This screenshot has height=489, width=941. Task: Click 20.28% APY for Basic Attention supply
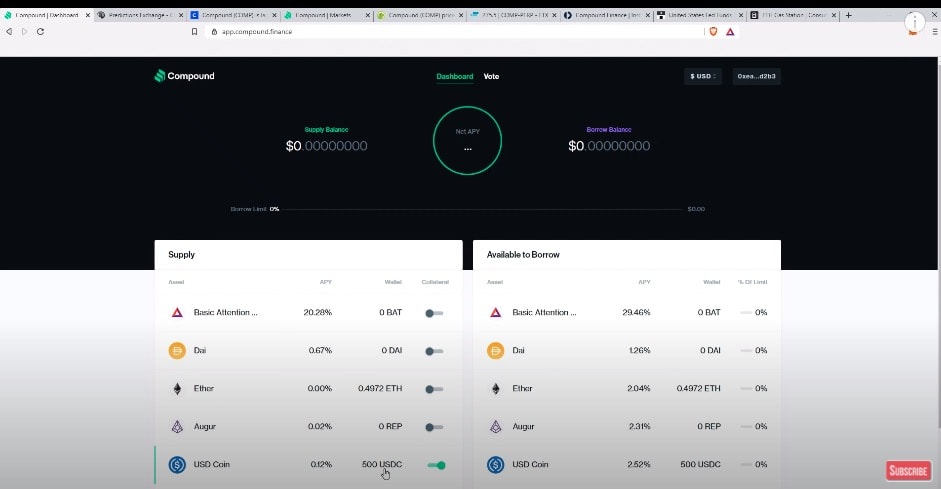[317, 313]
